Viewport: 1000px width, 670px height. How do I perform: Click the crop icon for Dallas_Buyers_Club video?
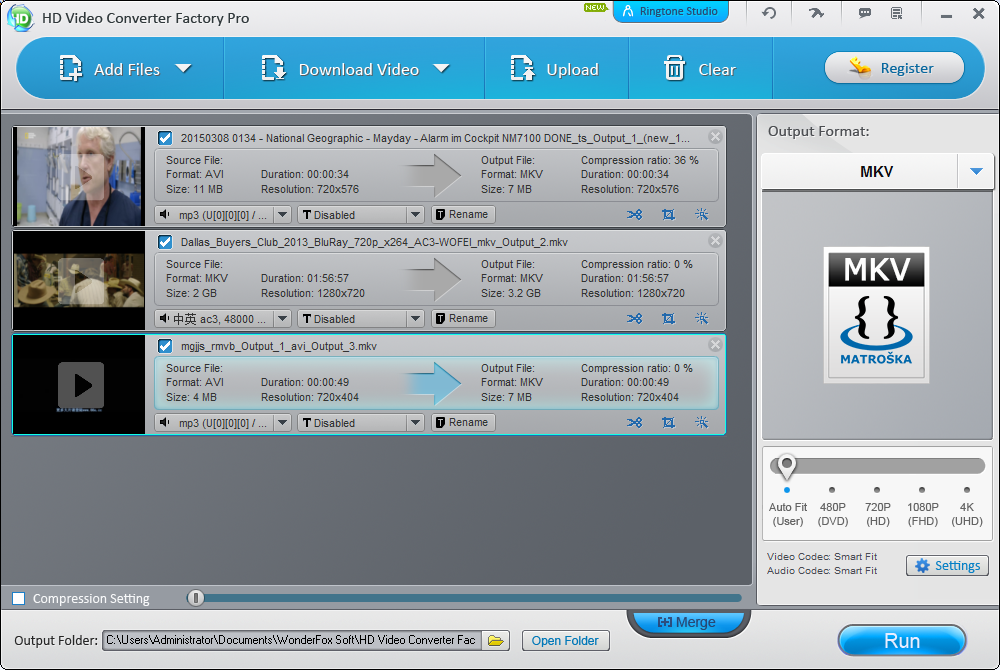[668, 319]
